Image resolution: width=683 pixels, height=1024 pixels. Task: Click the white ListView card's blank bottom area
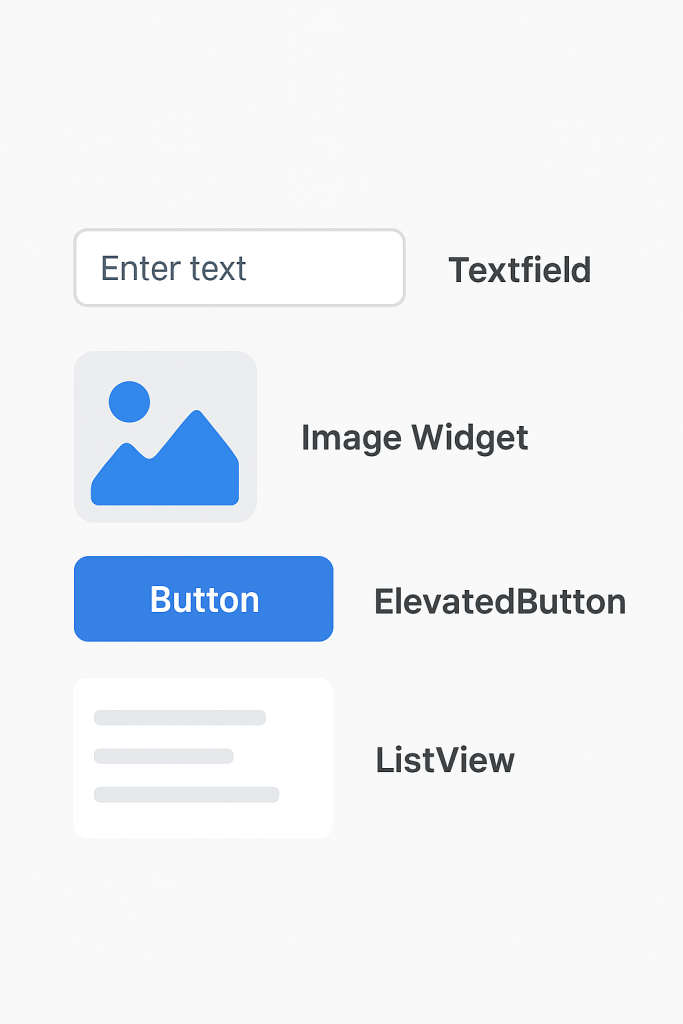pos(203,822)
